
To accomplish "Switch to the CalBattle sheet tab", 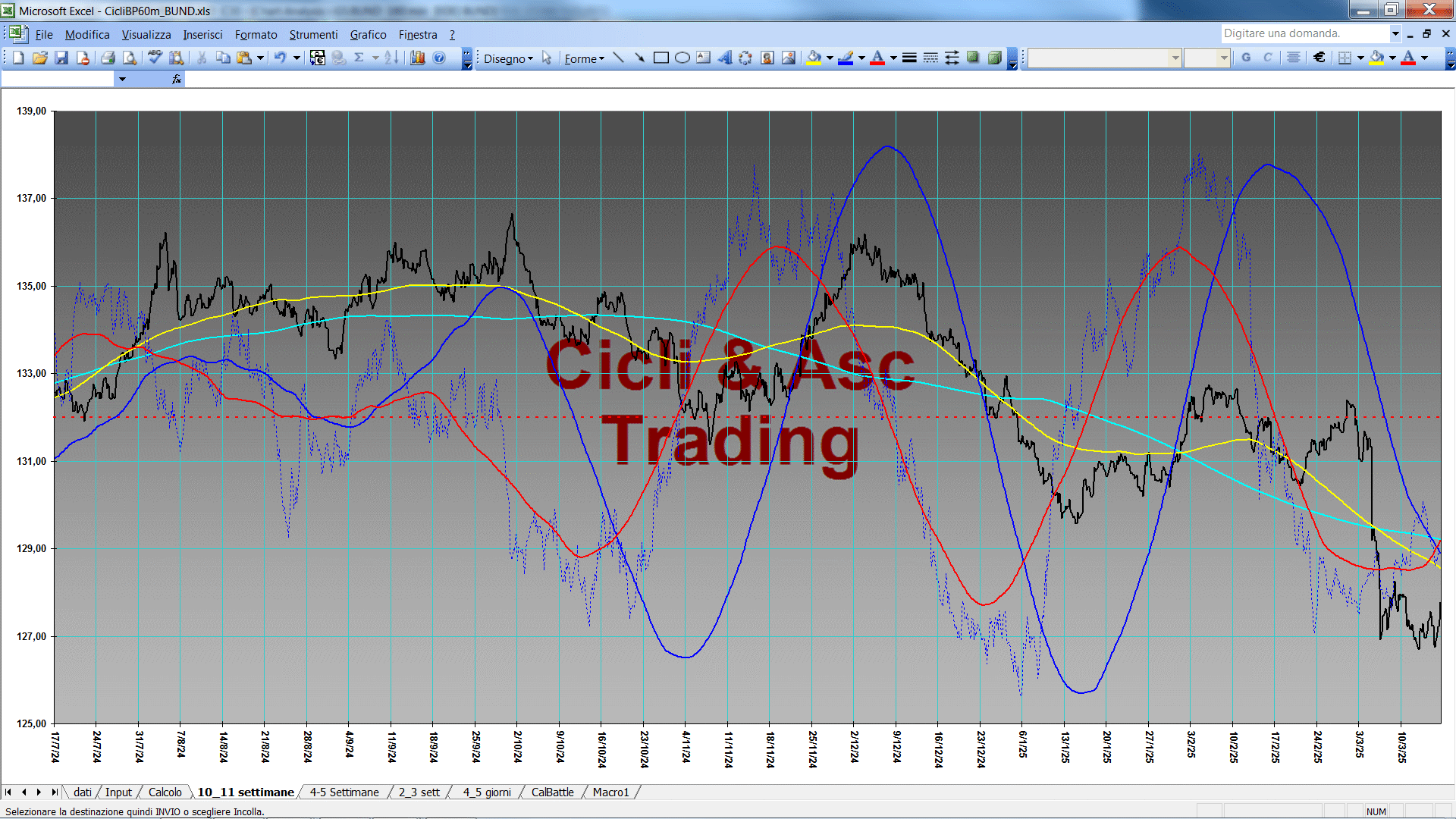I will click(552, 792).
